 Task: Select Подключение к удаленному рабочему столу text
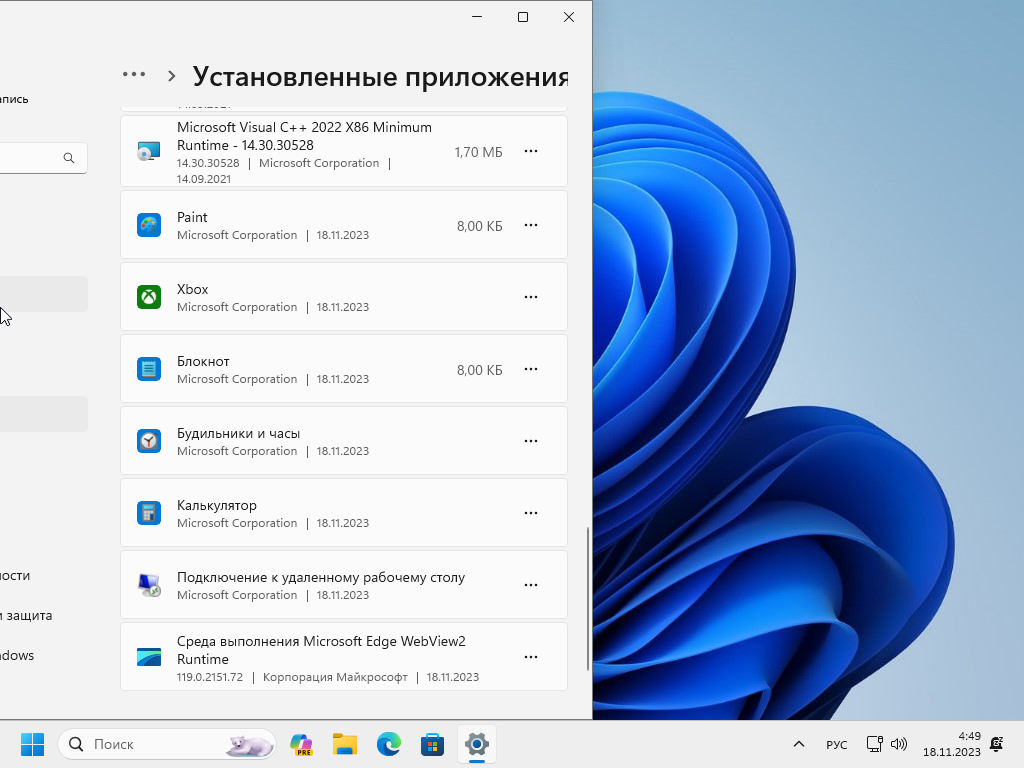321,577
